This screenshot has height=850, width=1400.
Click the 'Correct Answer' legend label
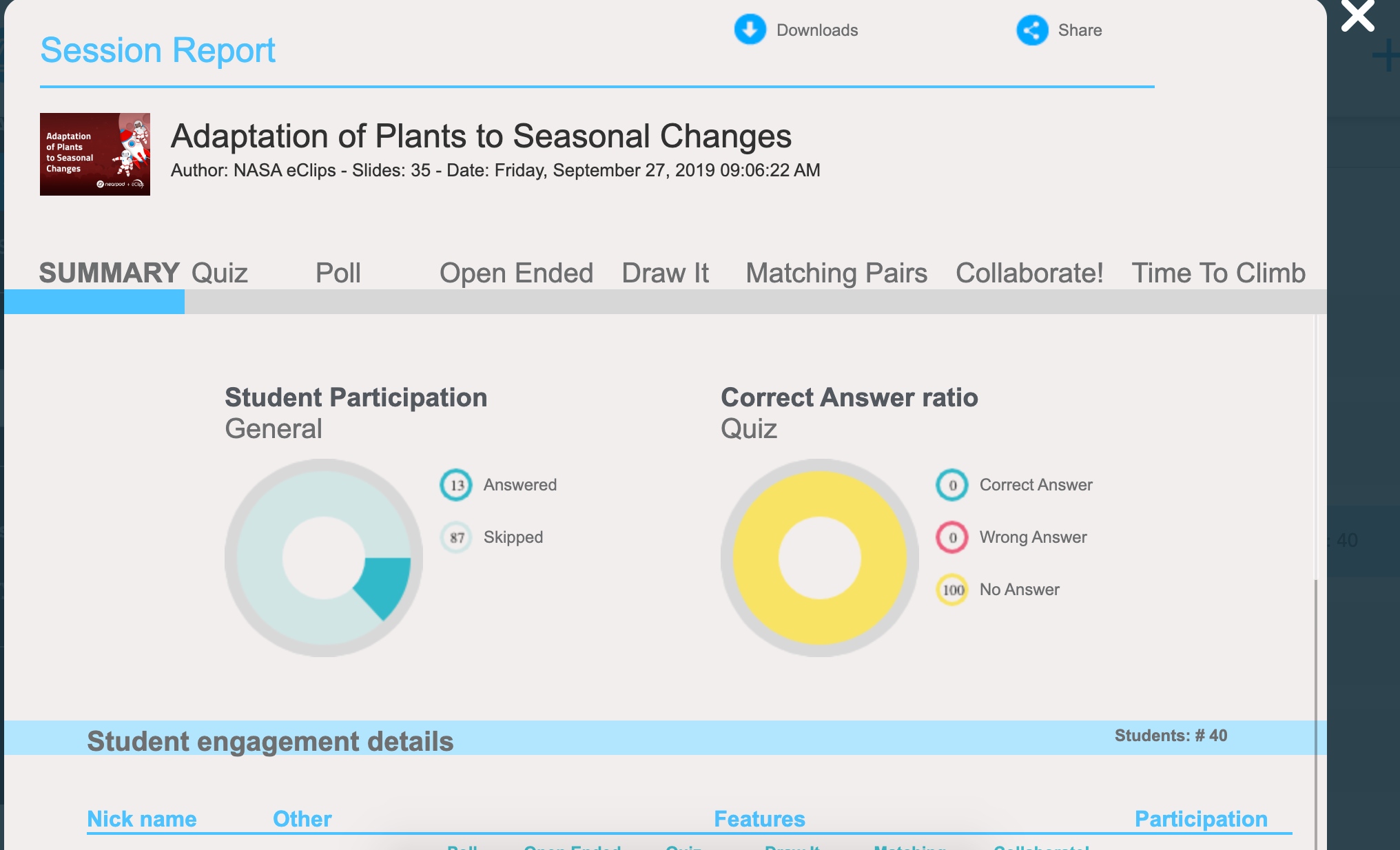click(1036, 485)
